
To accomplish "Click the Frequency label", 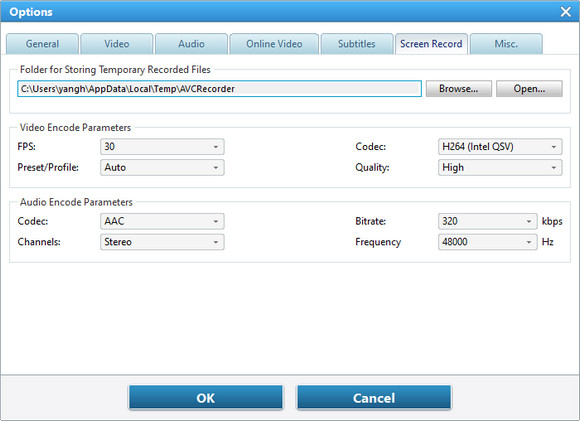I will tap(378, 242).
